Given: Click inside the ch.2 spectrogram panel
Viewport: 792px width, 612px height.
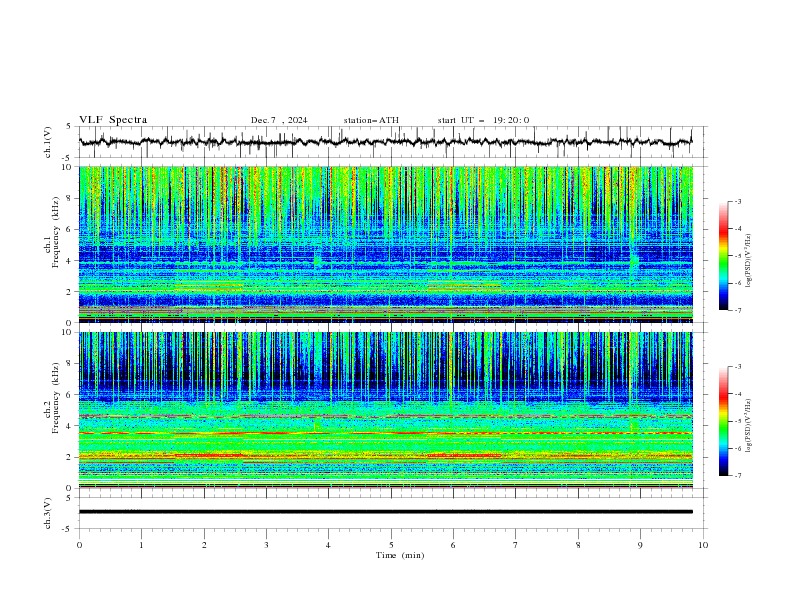Looking at the screenshot, I should click(x=385, y=410).
